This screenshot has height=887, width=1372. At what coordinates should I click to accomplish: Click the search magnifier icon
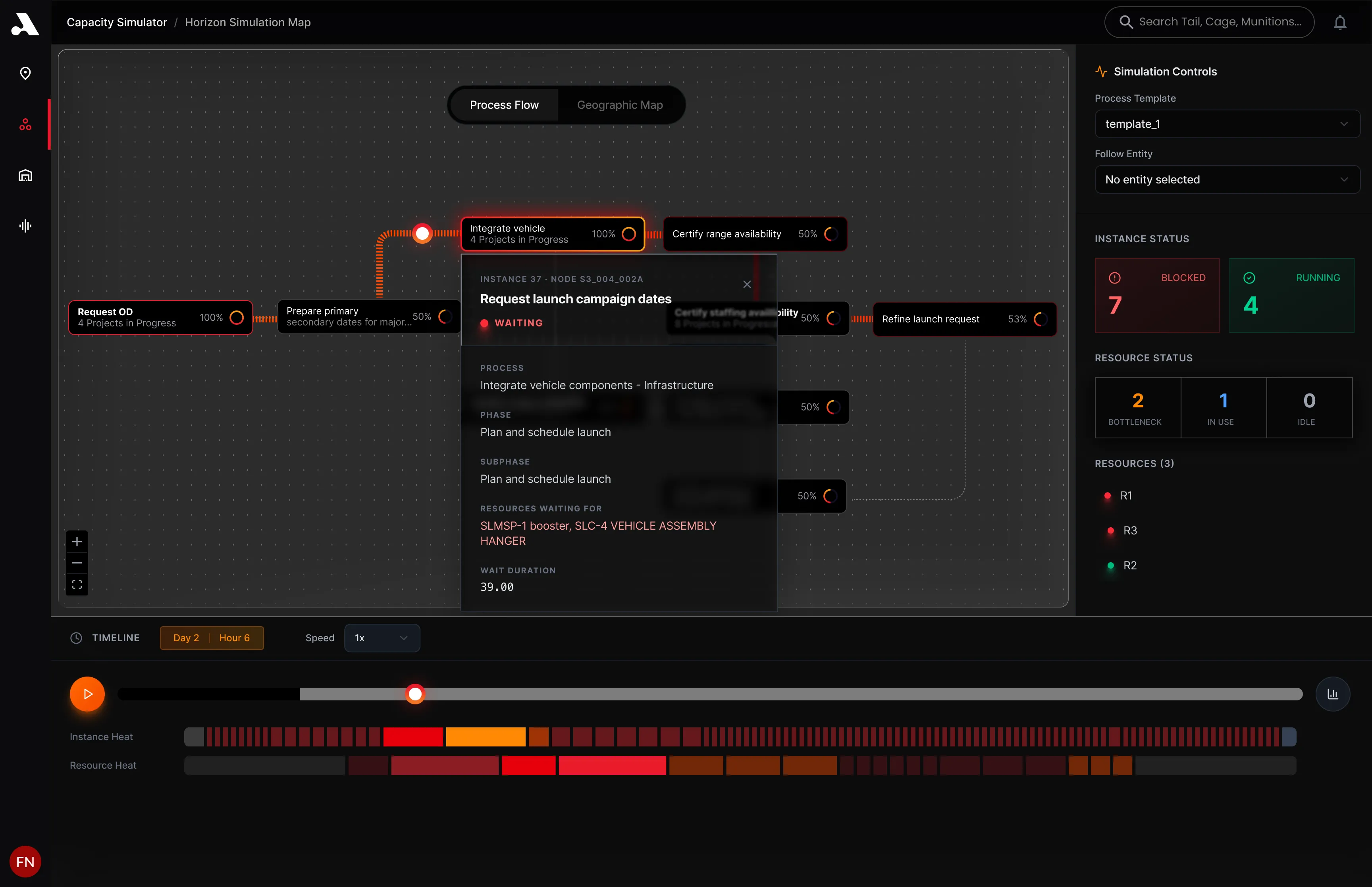1125,22
